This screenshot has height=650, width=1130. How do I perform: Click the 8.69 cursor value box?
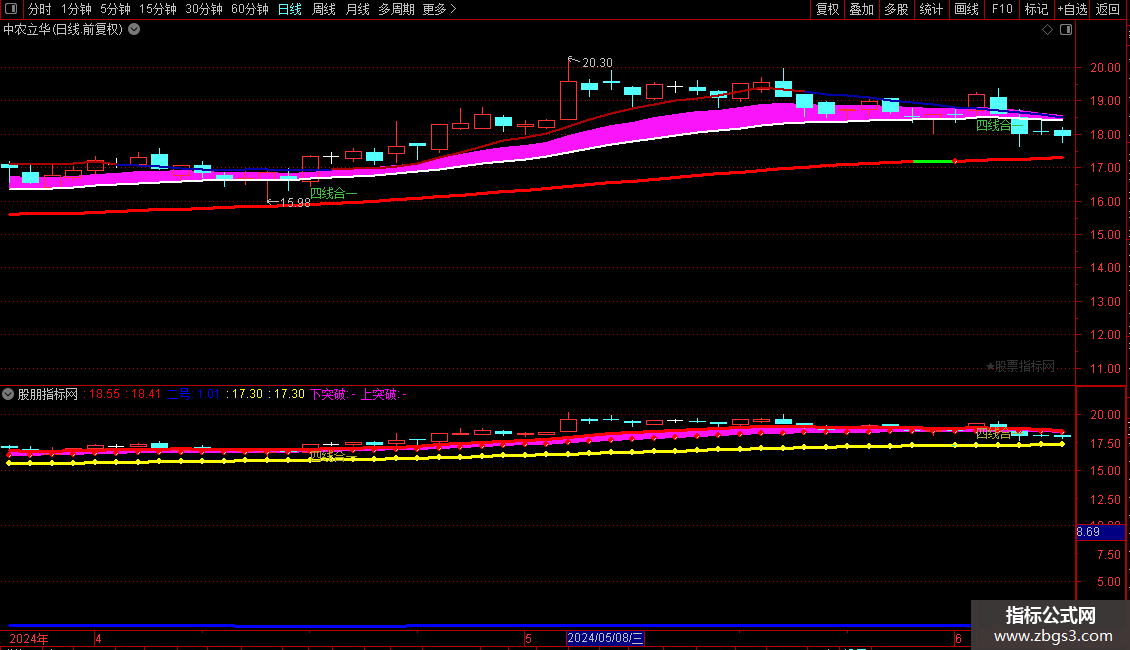1100,532
